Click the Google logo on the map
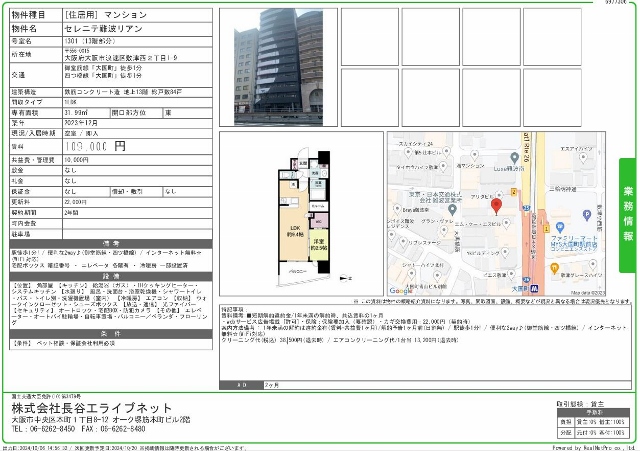The height and width of the screenshot is (451, 640). tap(400, 291)
